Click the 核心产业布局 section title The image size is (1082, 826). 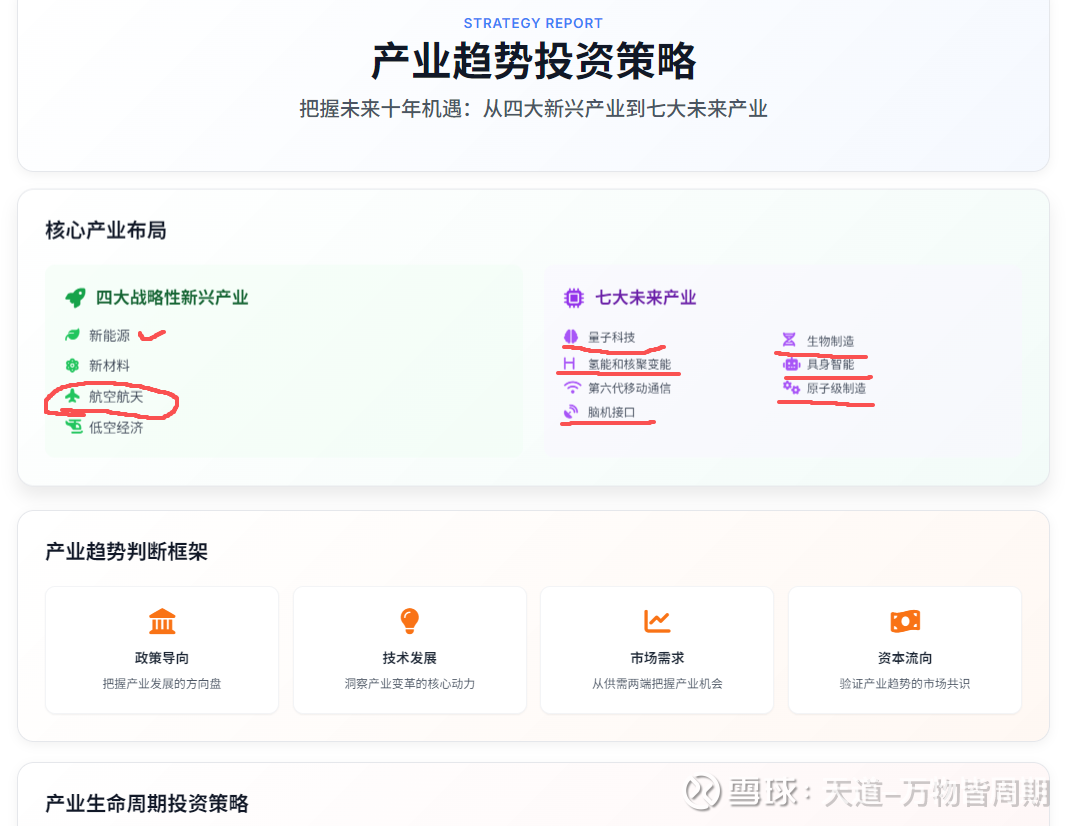pos(106,230)
